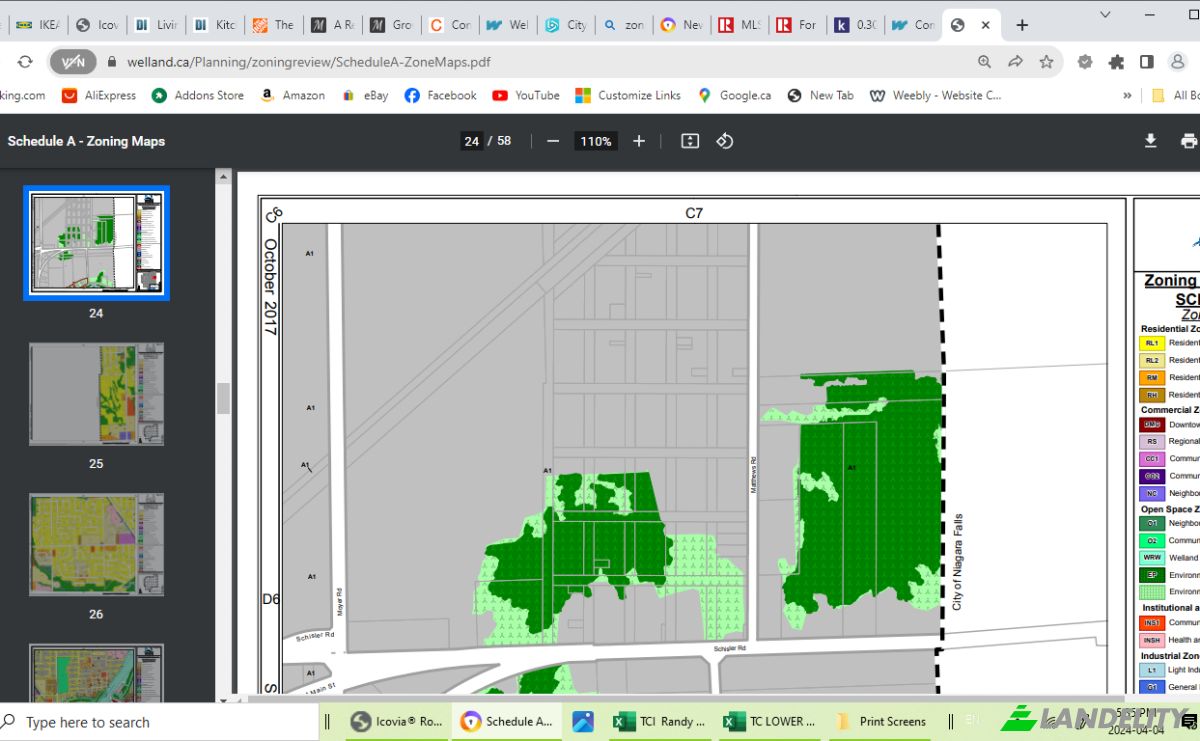This screenshot has width=1200, height=741.
Task: Expand the tab search chevron
Action: (x=1104, y=15)
